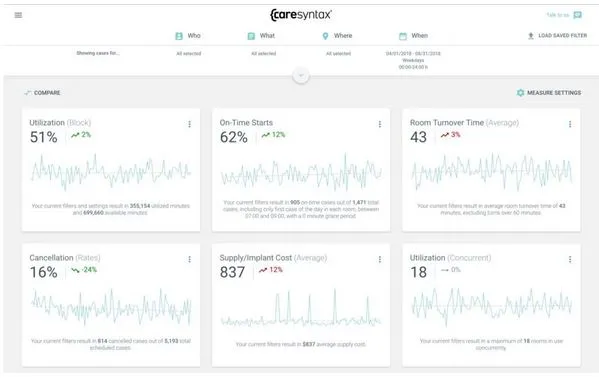Click the 18 concurrent utilization value

click(x=418, y=273)
